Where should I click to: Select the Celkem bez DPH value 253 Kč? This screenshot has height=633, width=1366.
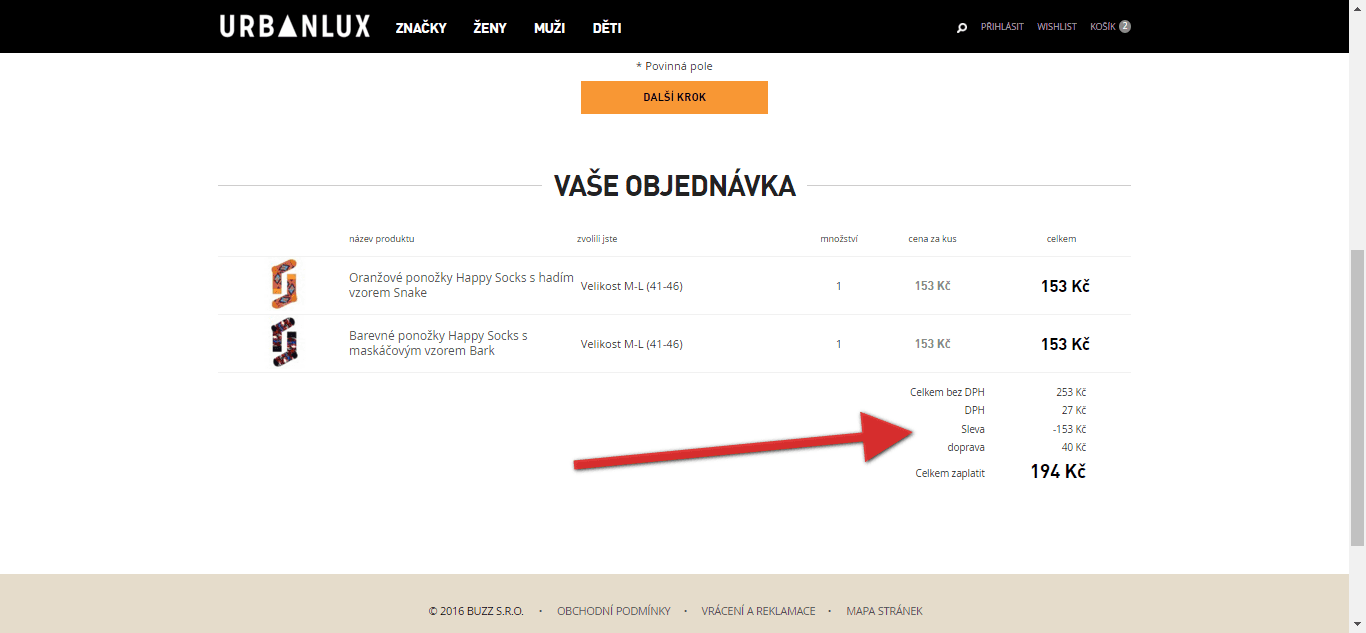pyautogui.click(x=1071, y=392)
